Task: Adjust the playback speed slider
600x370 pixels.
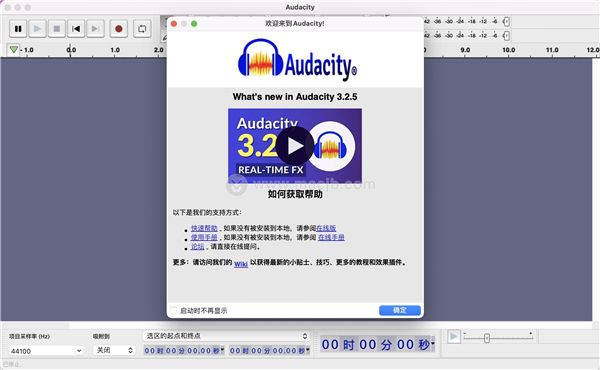Action: [487, 338]
